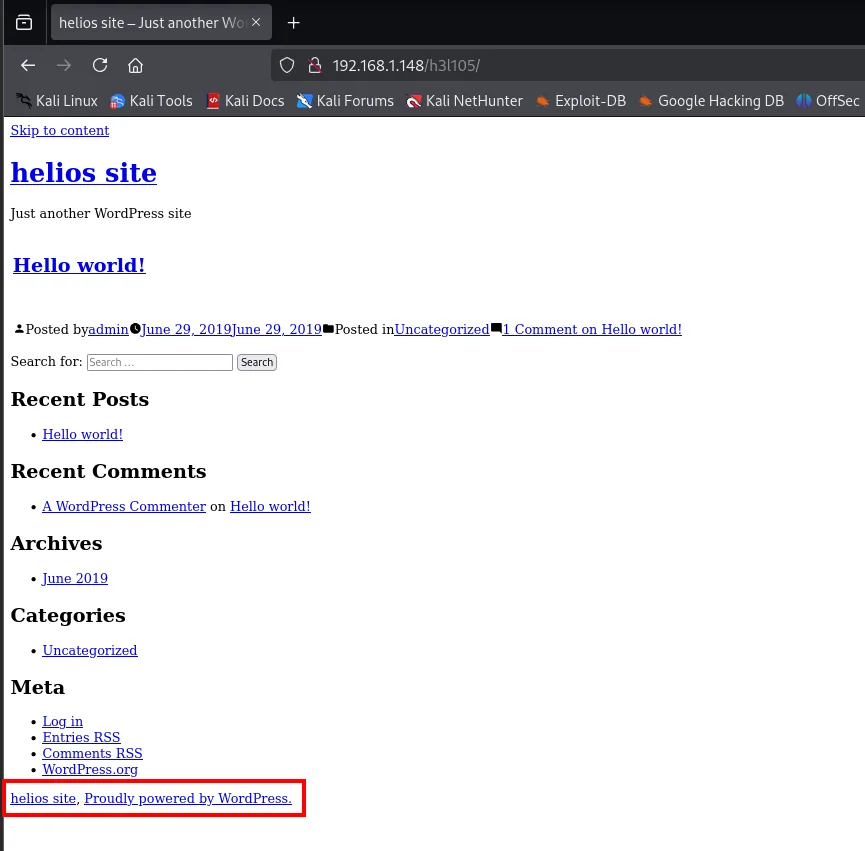The image size is (865, 851).
Task: Open the Kali Forums bookmark
Action: click(x=345, y=101)
